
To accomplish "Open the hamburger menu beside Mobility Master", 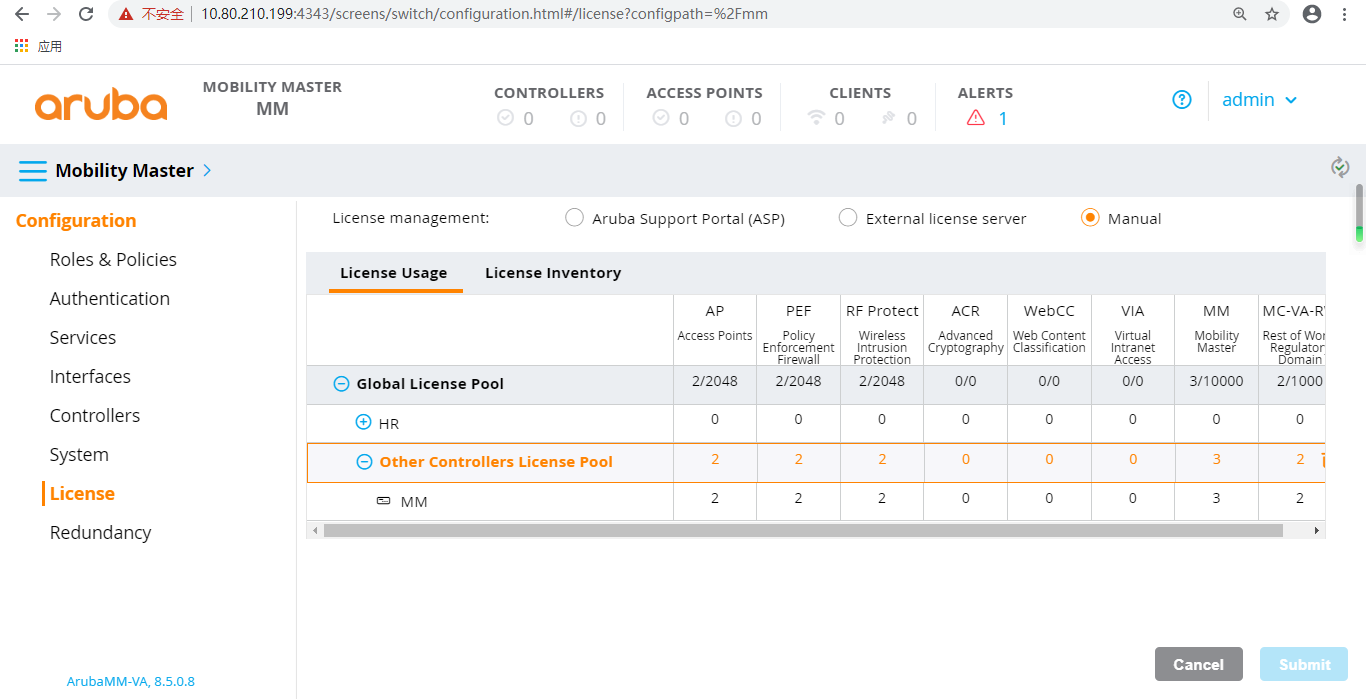I will point(33,170).
